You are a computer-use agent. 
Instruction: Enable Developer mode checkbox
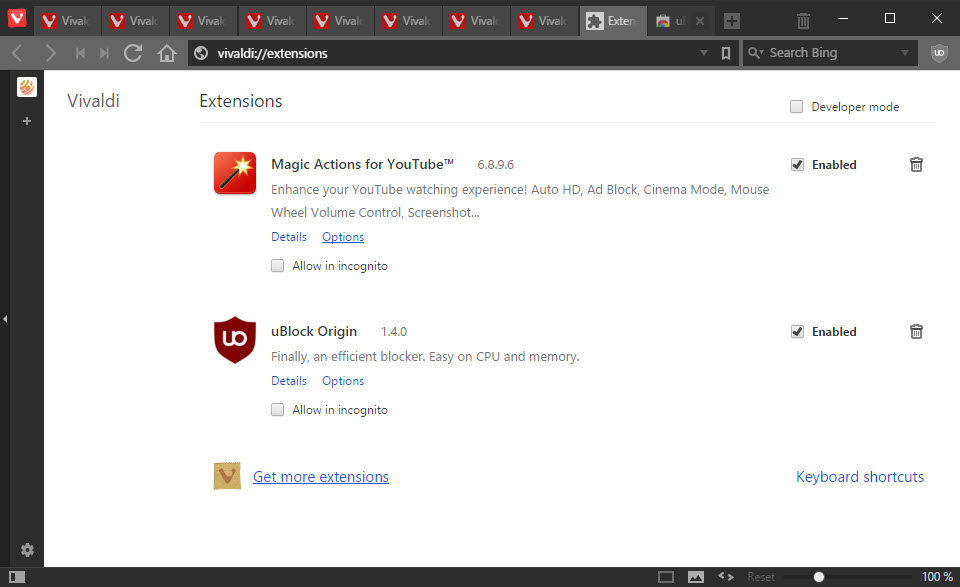(x=796, y=107)
